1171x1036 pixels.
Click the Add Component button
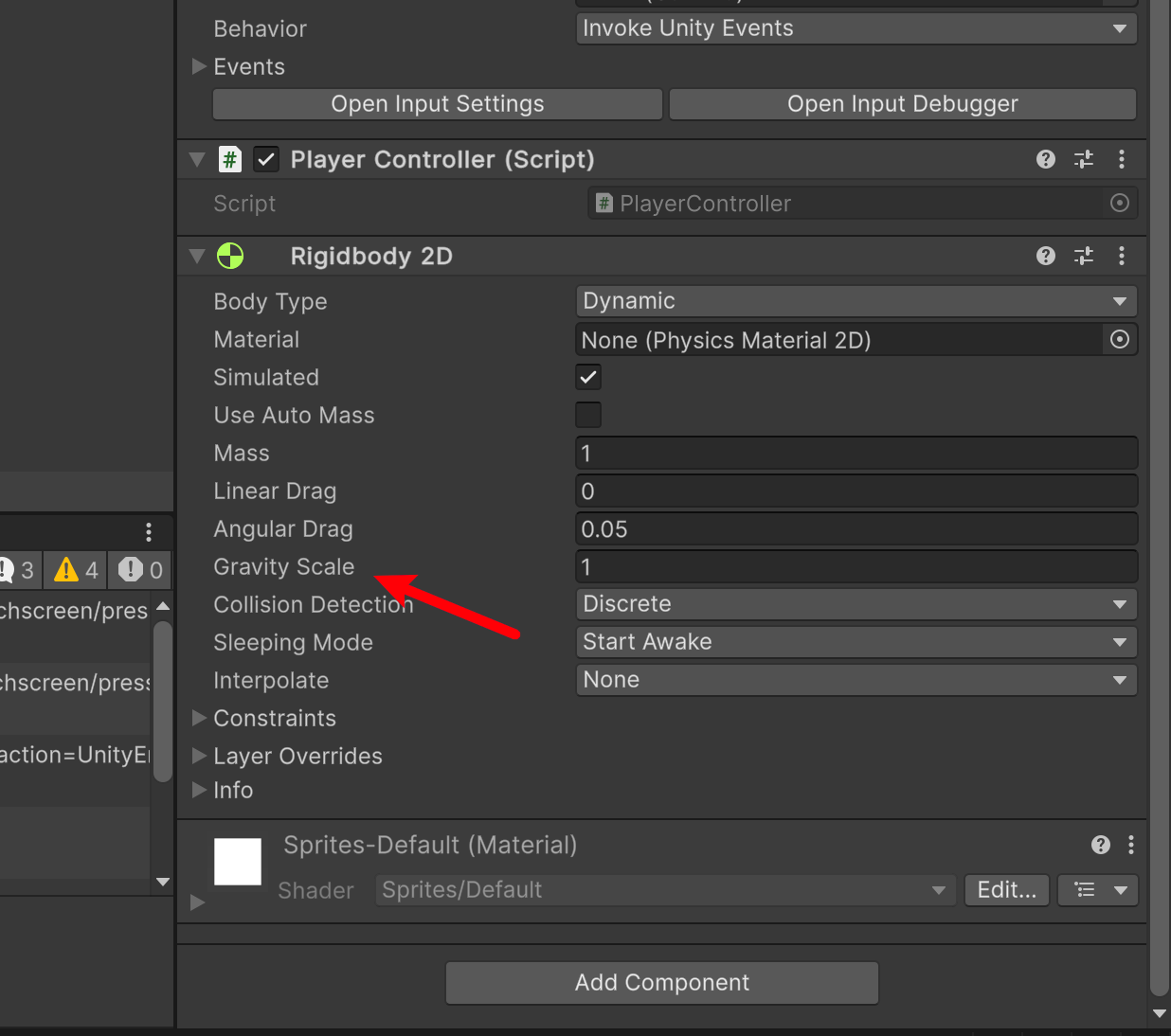click(x=662, y=983)
